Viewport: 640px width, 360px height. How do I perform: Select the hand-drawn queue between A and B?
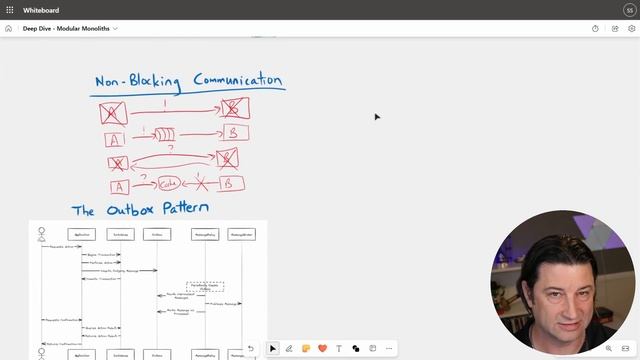tap(165, 134)
